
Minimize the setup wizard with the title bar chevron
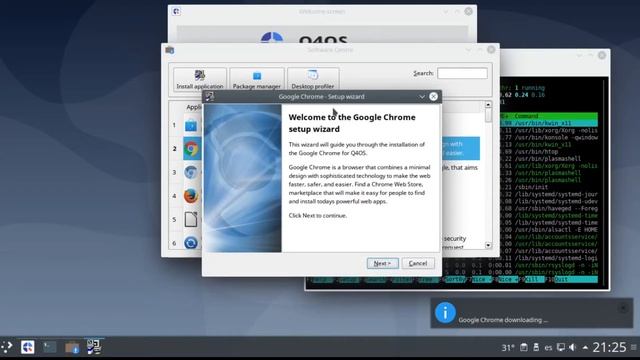tap(422, 97)
